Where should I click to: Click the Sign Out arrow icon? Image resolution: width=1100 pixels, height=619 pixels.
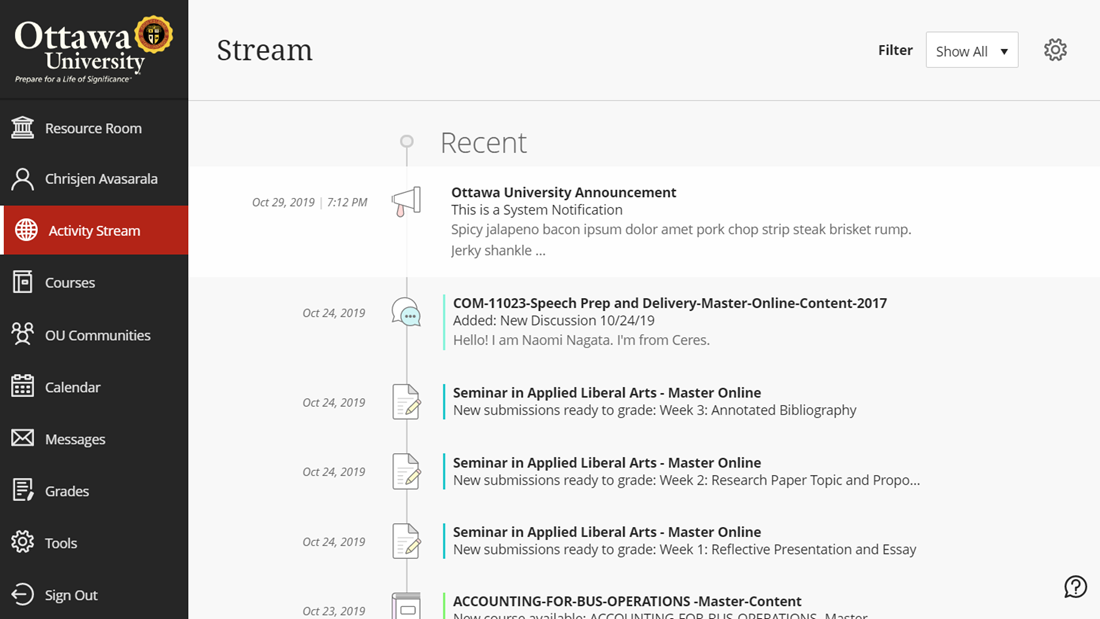point(22,594)
